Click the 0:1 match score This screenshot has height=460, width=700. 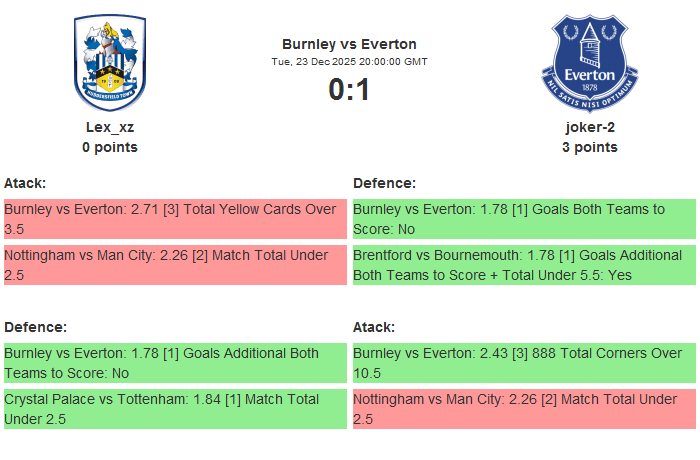(349, 90)
